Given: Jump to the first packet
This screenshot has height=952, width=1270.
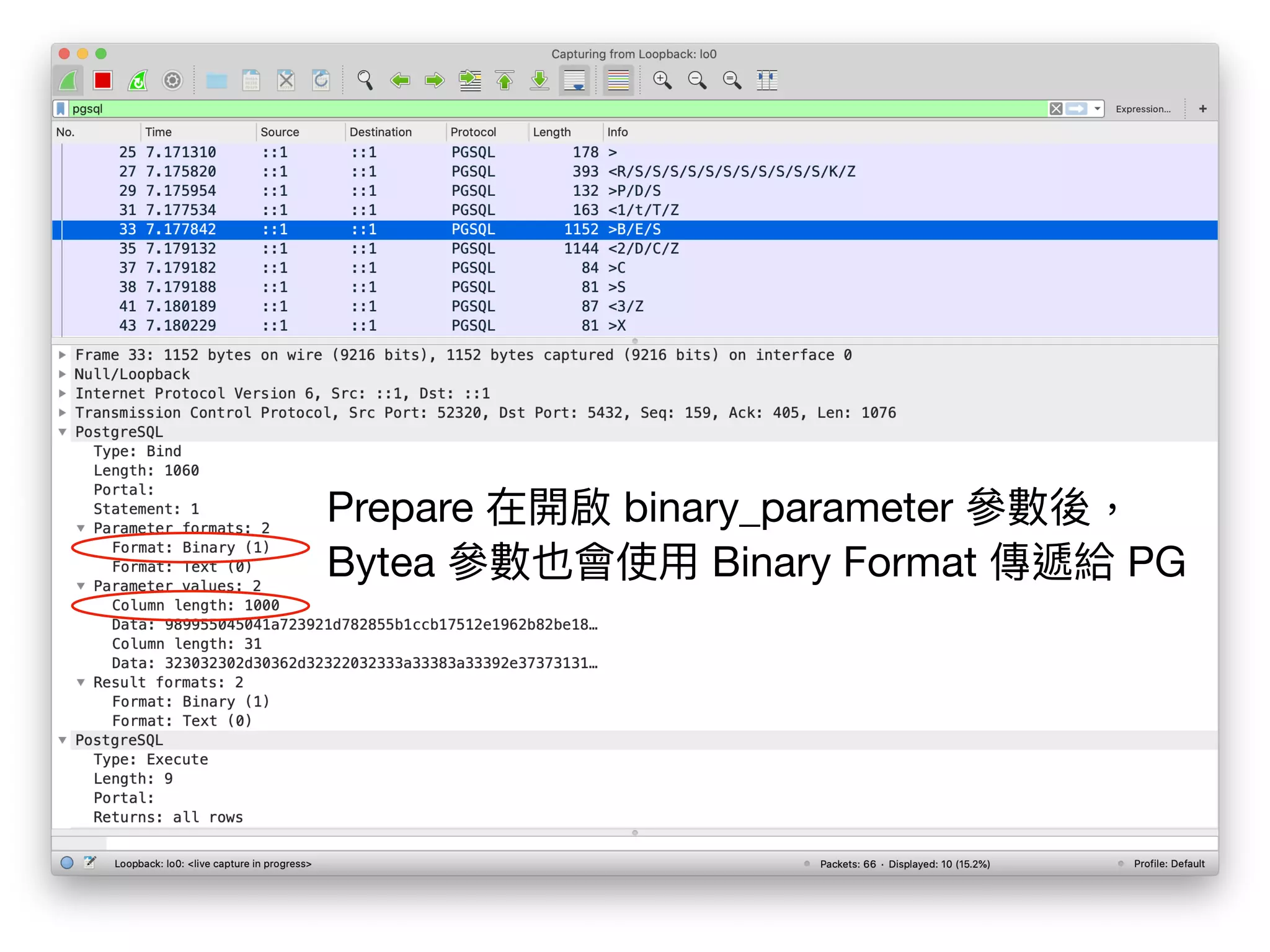Looking at the screenshot, I should 505,81.
